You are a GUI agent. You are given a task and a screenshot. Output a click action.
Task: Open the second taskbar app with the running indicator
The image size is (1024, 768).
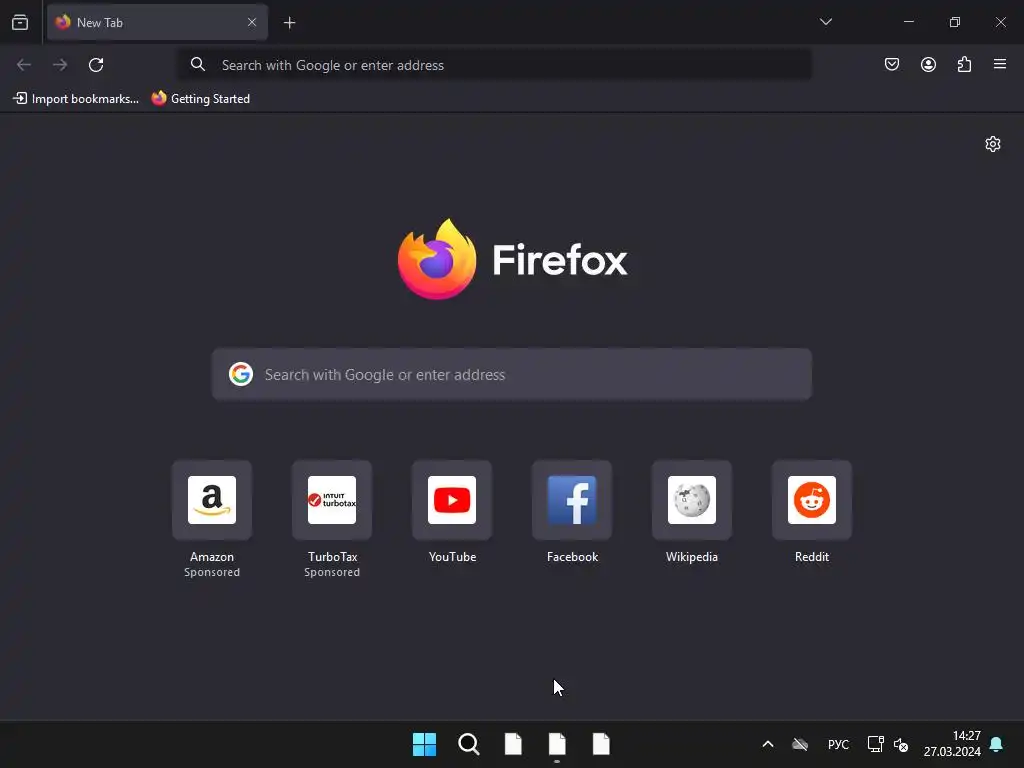(557, 744)
